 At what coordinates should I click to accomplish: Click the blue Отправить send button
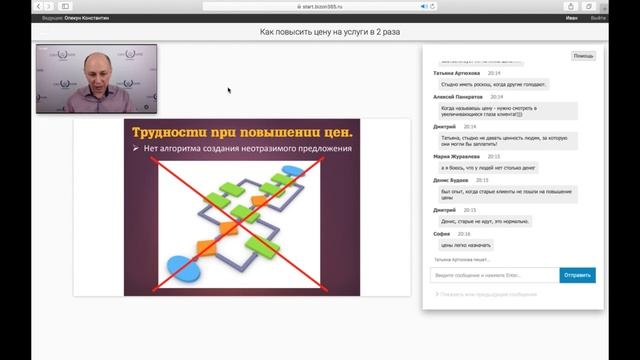(x=577, y=275)
